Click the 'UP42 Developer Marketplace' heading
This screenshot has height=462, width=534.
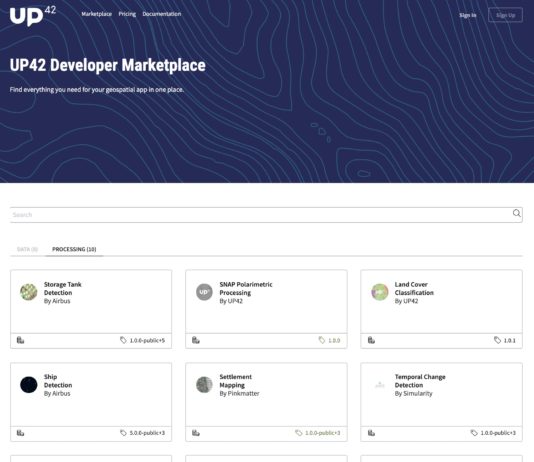(108, 65)
